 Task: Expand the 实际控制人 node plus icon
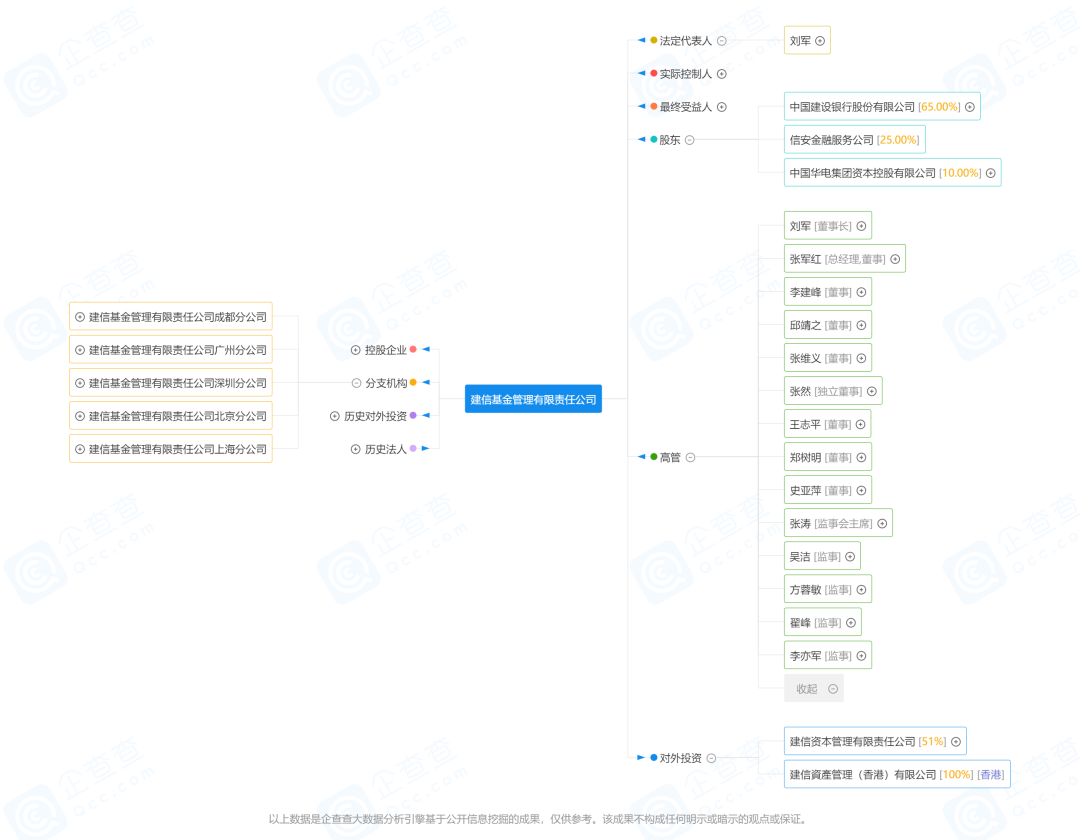point(722,74)
